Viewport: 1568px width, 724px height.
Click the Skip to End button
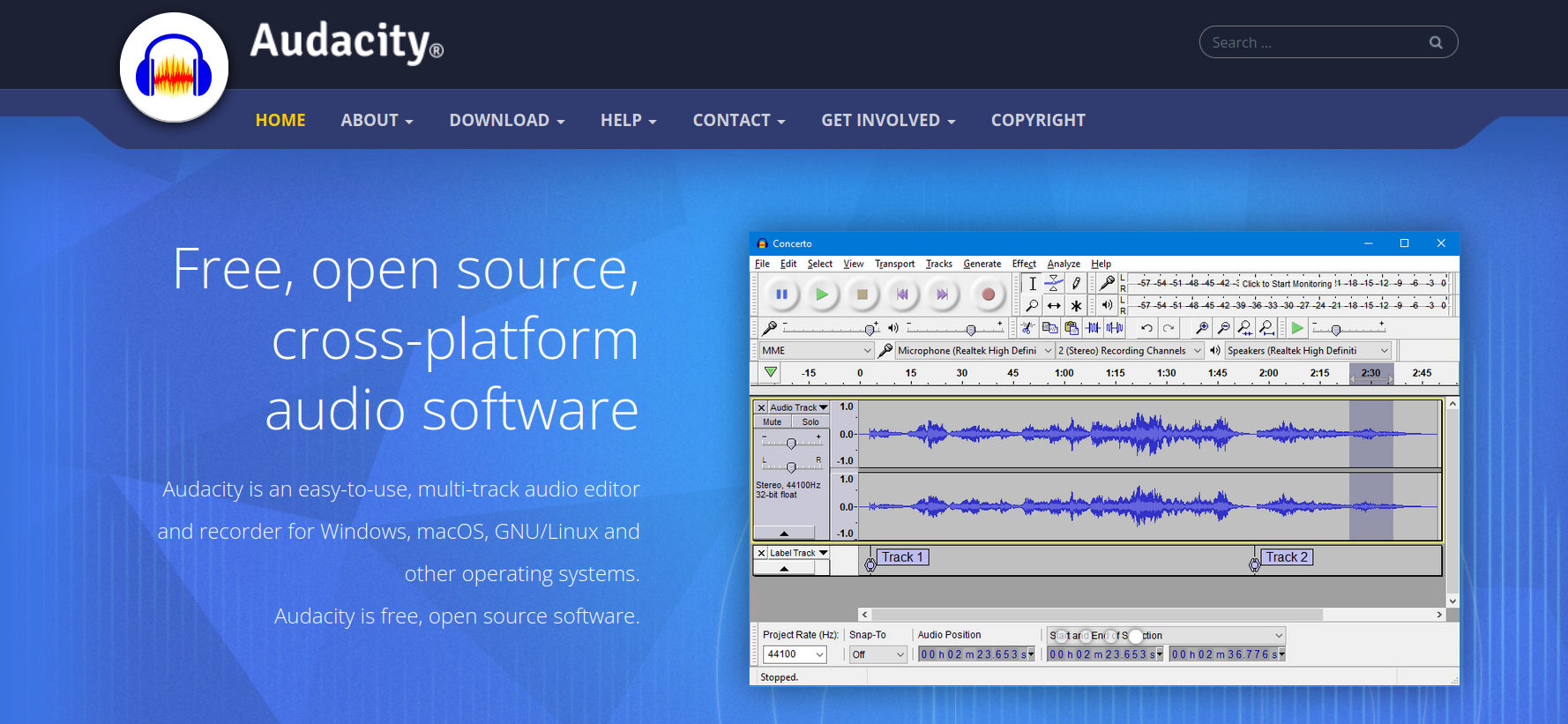pos(942,295)
